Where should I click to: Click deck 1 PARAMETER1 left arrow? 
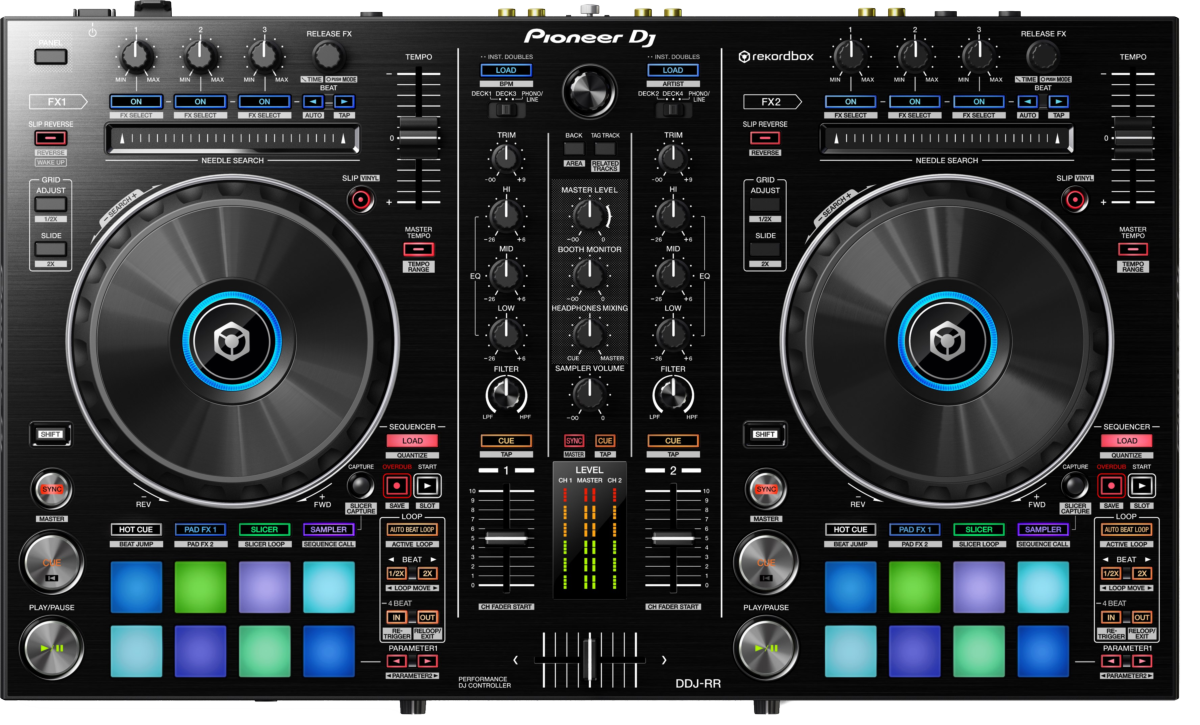[399, 661]
